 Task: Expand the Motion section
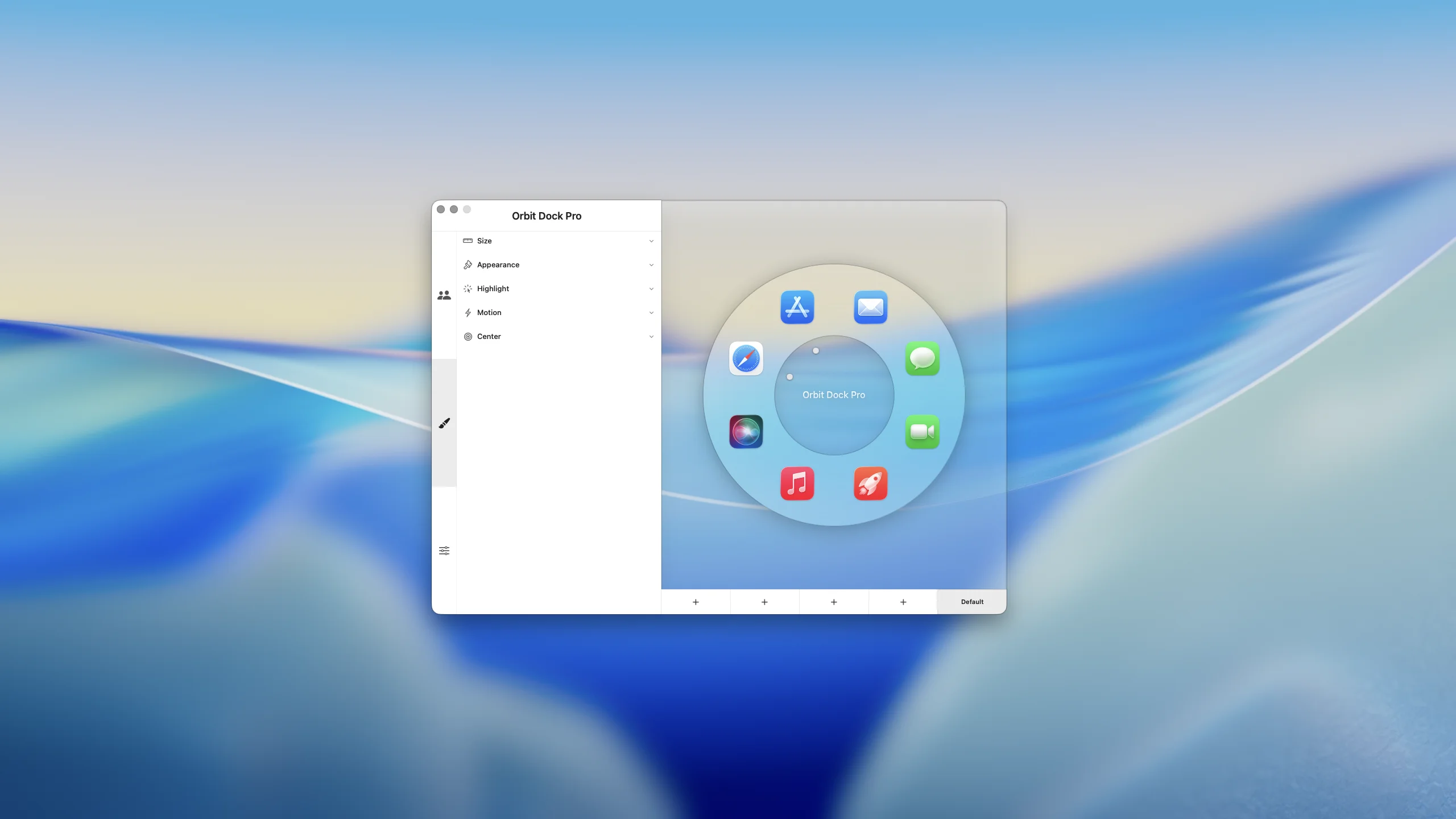[559, 312]
